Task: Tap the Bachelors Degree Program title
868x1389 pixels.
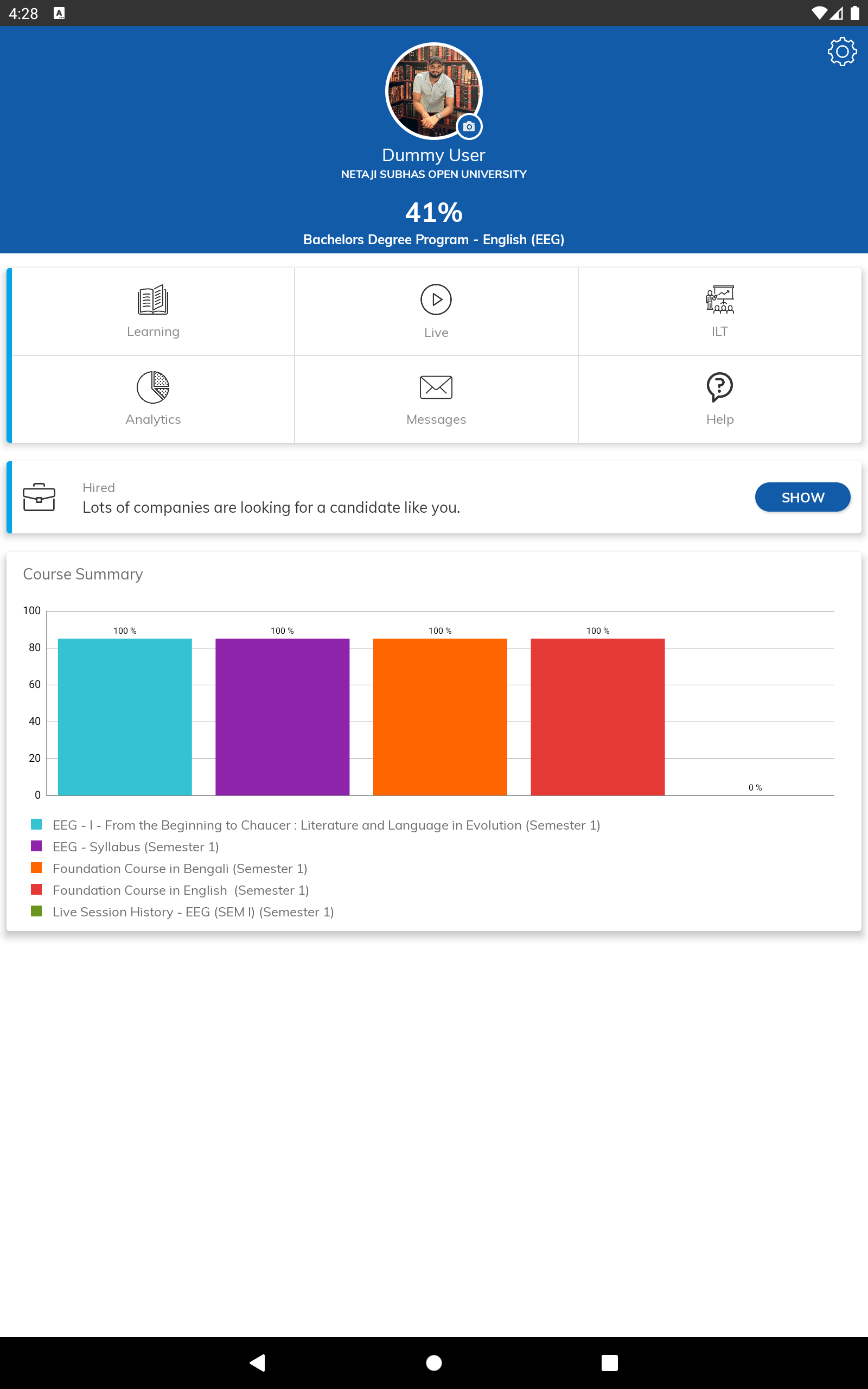Action: coord(433,239)
